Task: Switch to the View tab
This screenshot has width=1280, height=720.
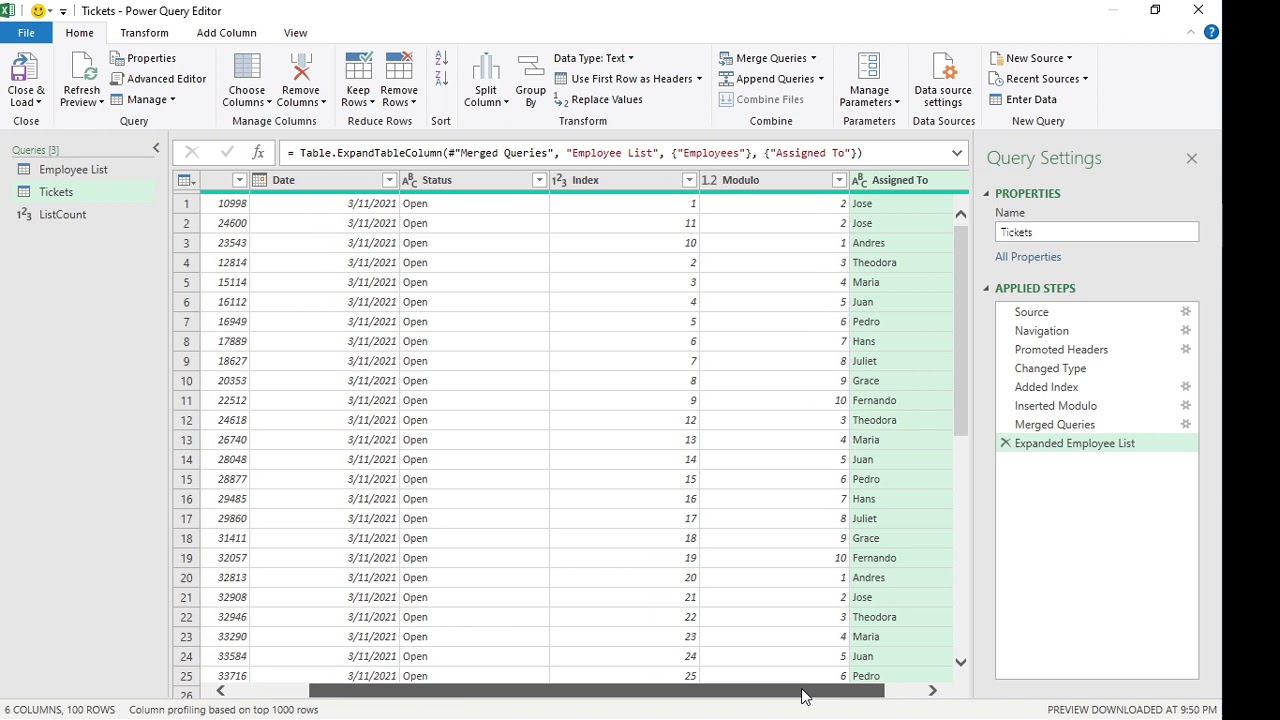Action: pyautogui.click(x=295, y=33)
